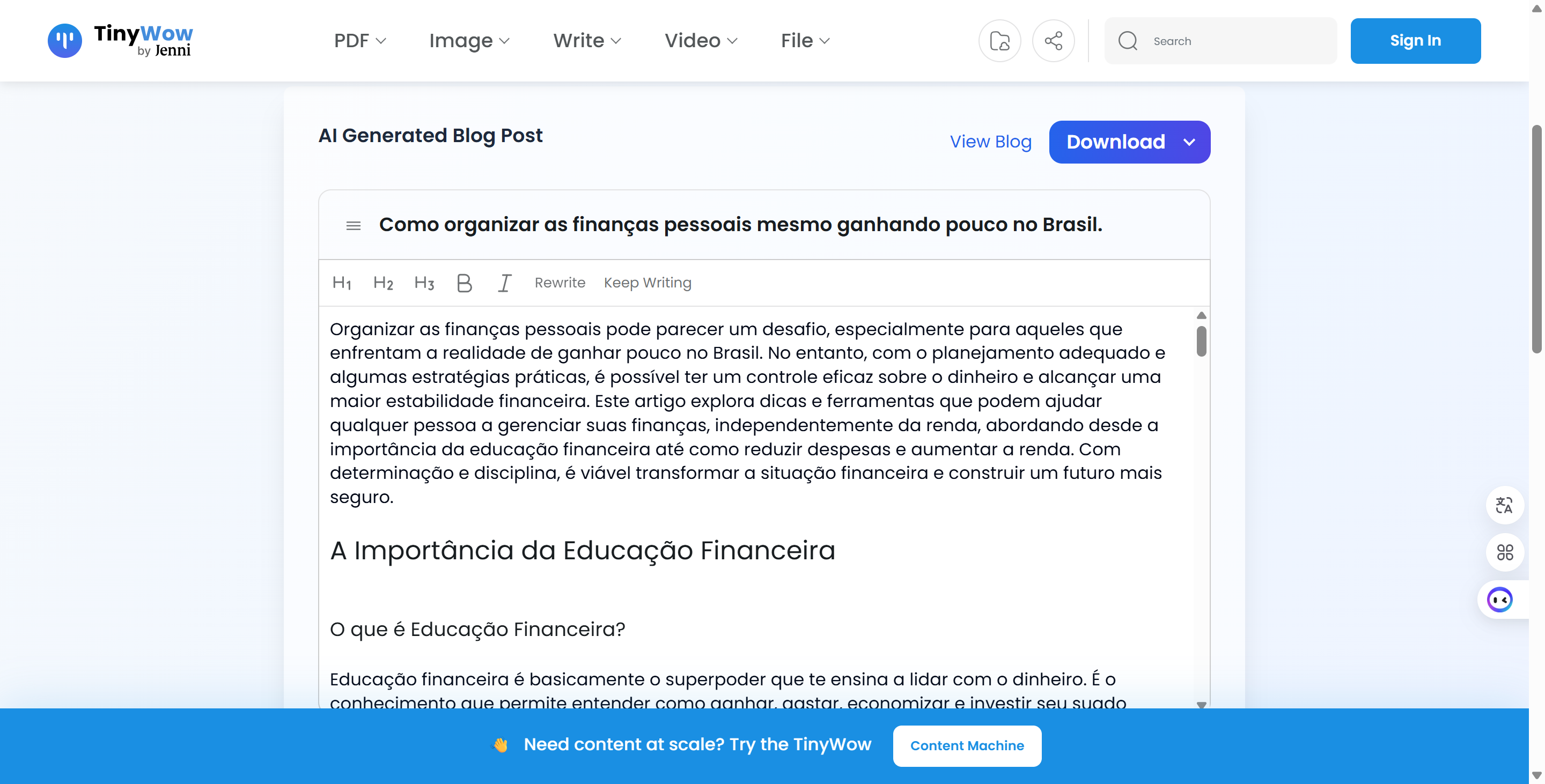Screen dimensions: 1545x784
Task: Click the page scroll up arrow
Action: click(x=1536, y=9)
